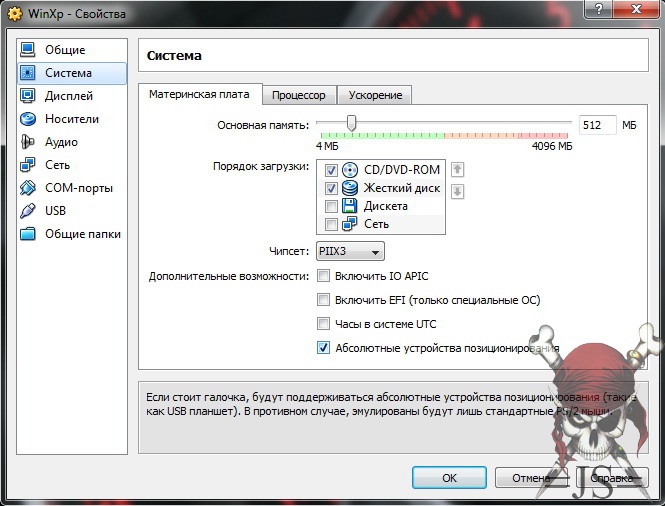The width and height of the screenshot is (665, 506).
Task: Switch to Материнская плата tab
Action: (x=199, y=94)
